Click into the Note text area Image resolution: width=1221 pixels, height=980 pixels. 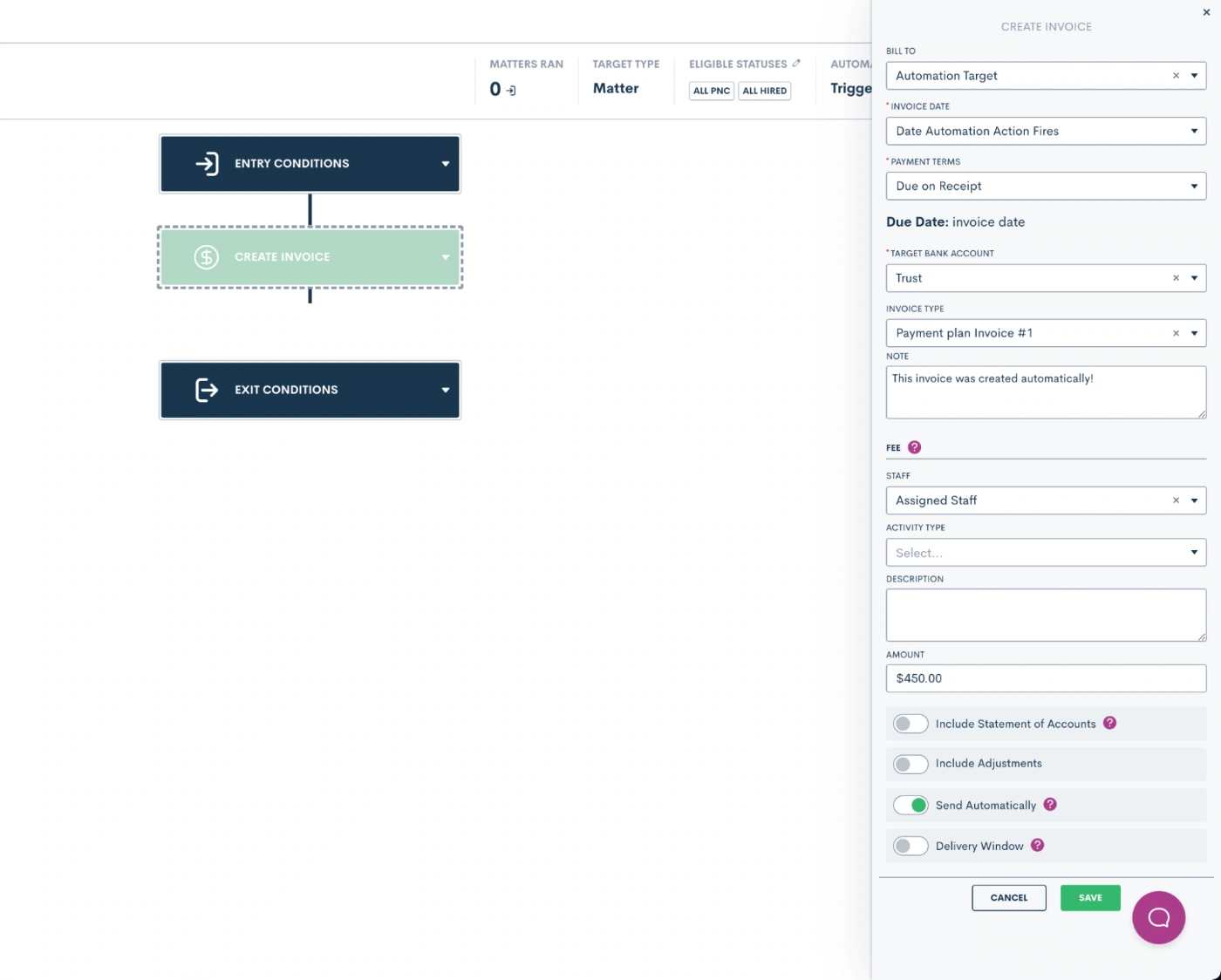[1046, 392]
